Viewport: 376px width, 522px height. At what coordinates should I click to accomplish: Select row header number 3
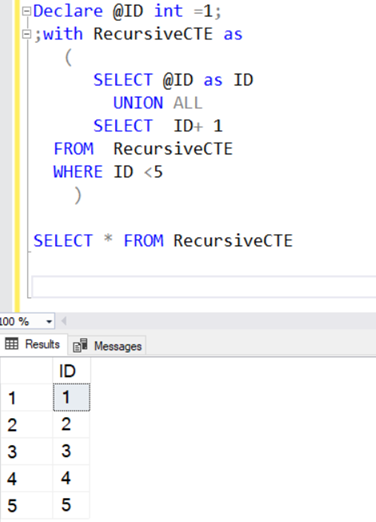[x=27, y=451]
